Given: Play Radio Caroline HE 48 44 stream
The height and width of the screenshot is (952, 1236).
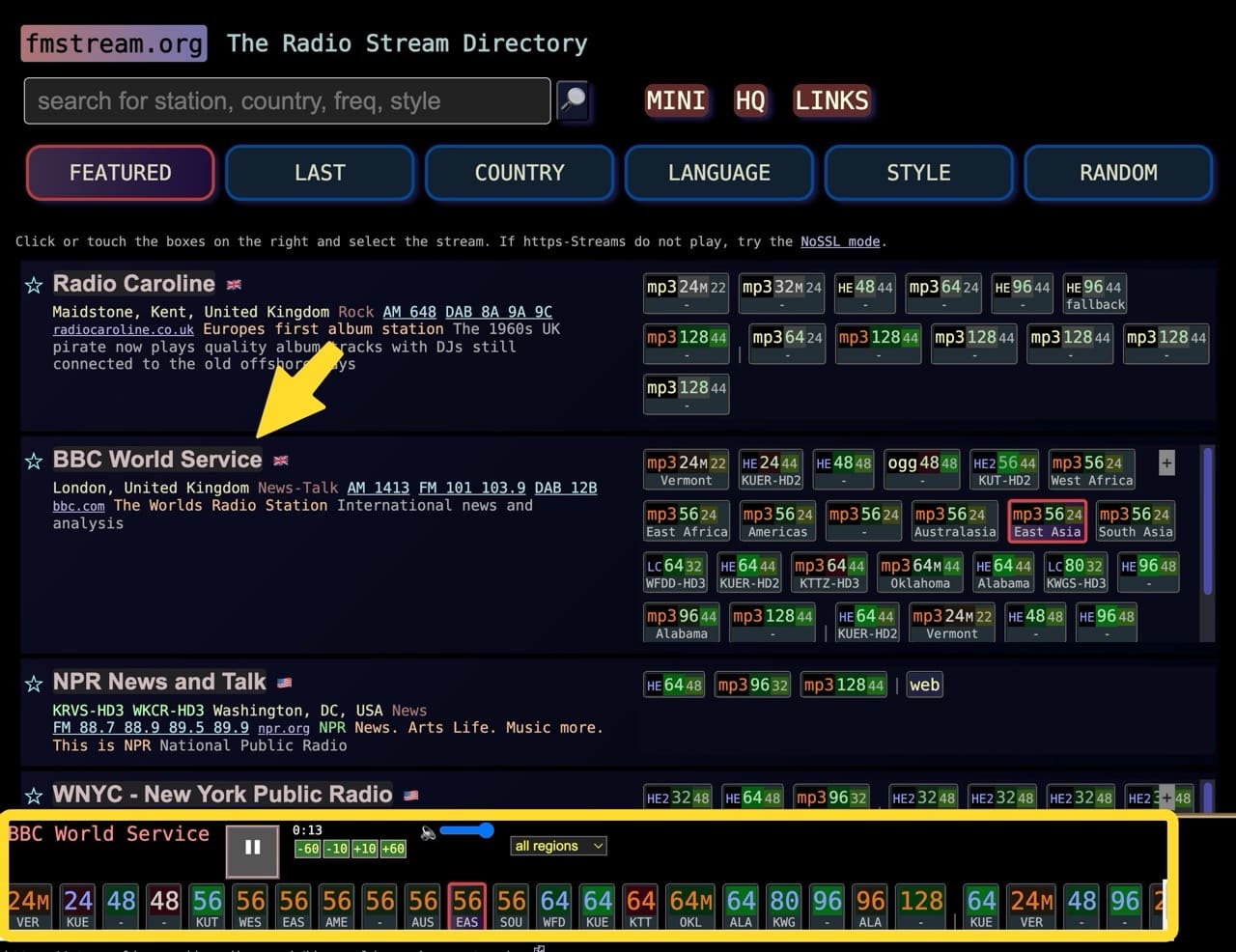Looking at the screenshot, I should coord(865,294).
